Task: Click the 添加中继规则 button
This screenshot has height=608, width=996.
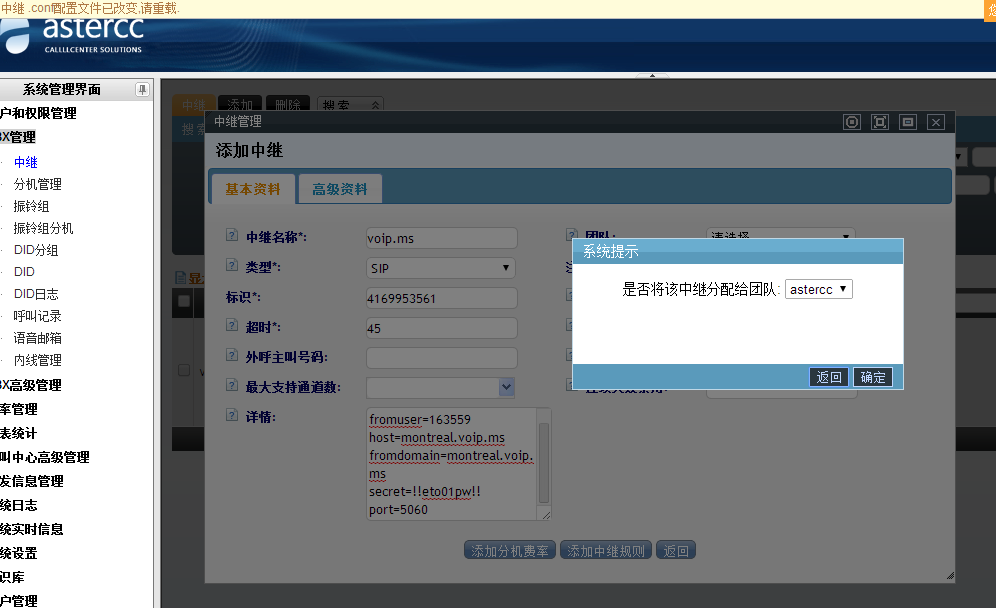Action: point(607,551)
